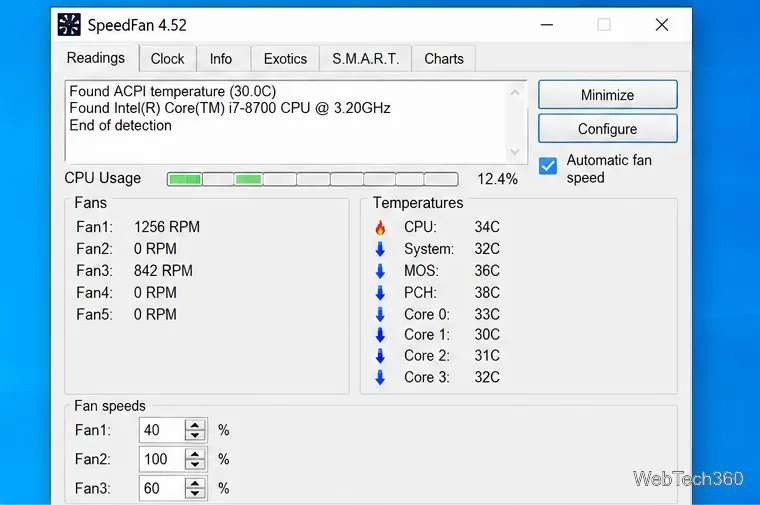Open the Info tab
Viewport: 760px width, 505px height.
221,59
